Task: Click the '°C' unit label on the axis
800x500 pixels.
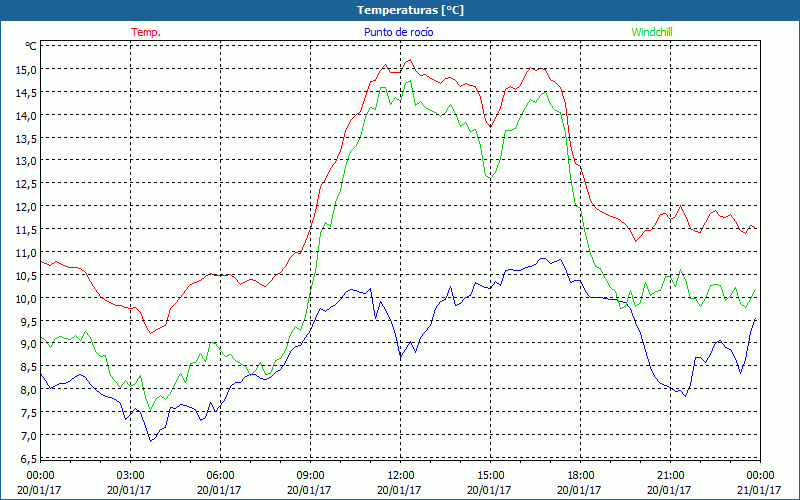Action: 31,46
